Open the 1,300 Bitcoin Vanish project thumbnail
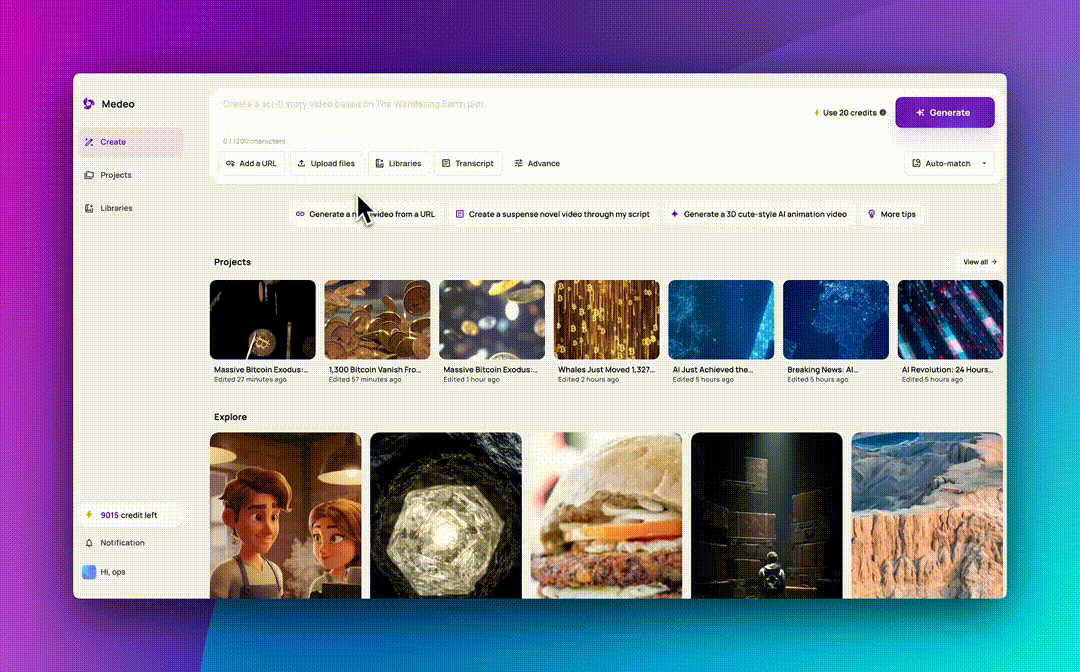The image size is (1080, 672). tap(377, 319)
